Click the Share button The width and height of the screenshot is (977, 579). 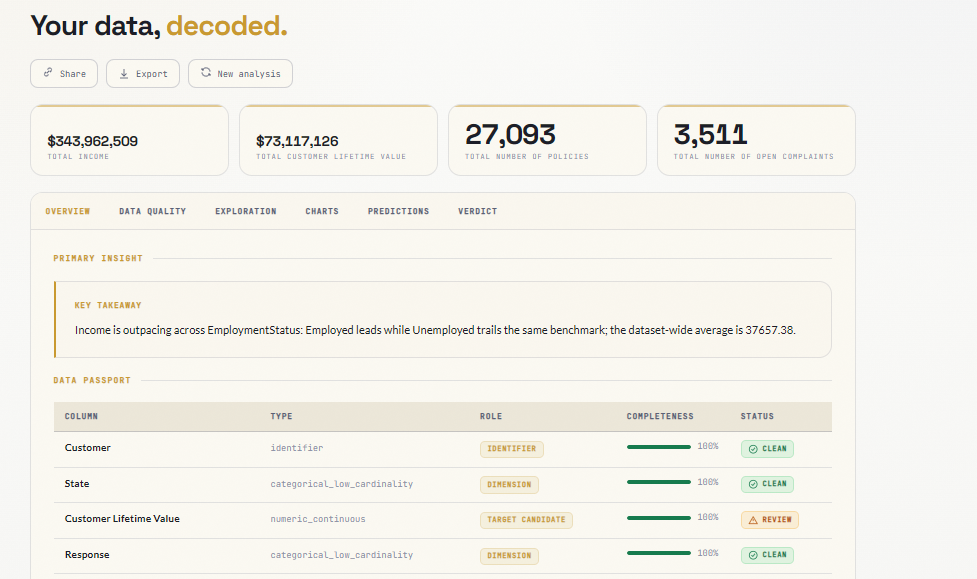[x=64, y=74]
